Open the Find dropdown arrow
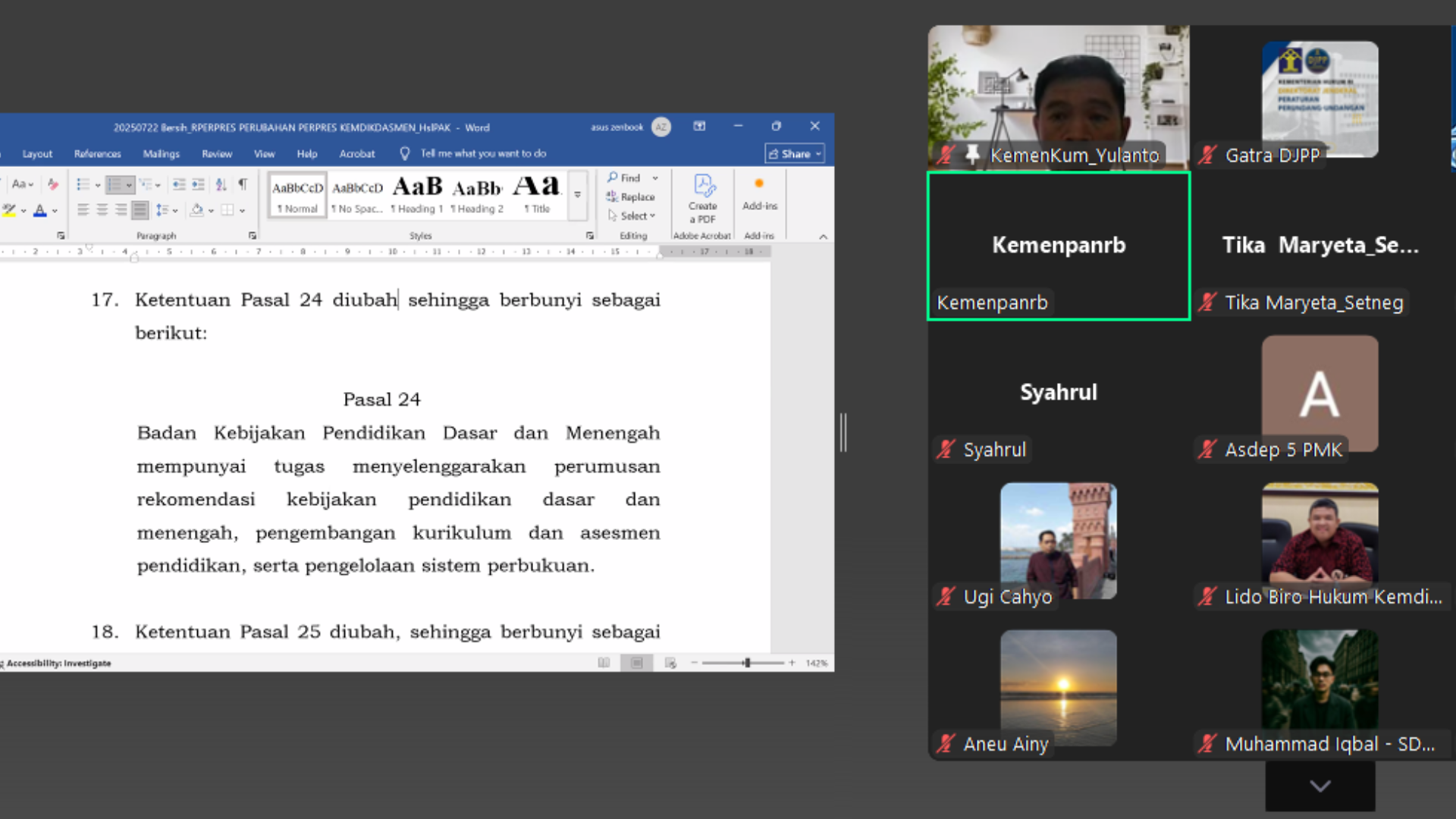 point(655,178)
